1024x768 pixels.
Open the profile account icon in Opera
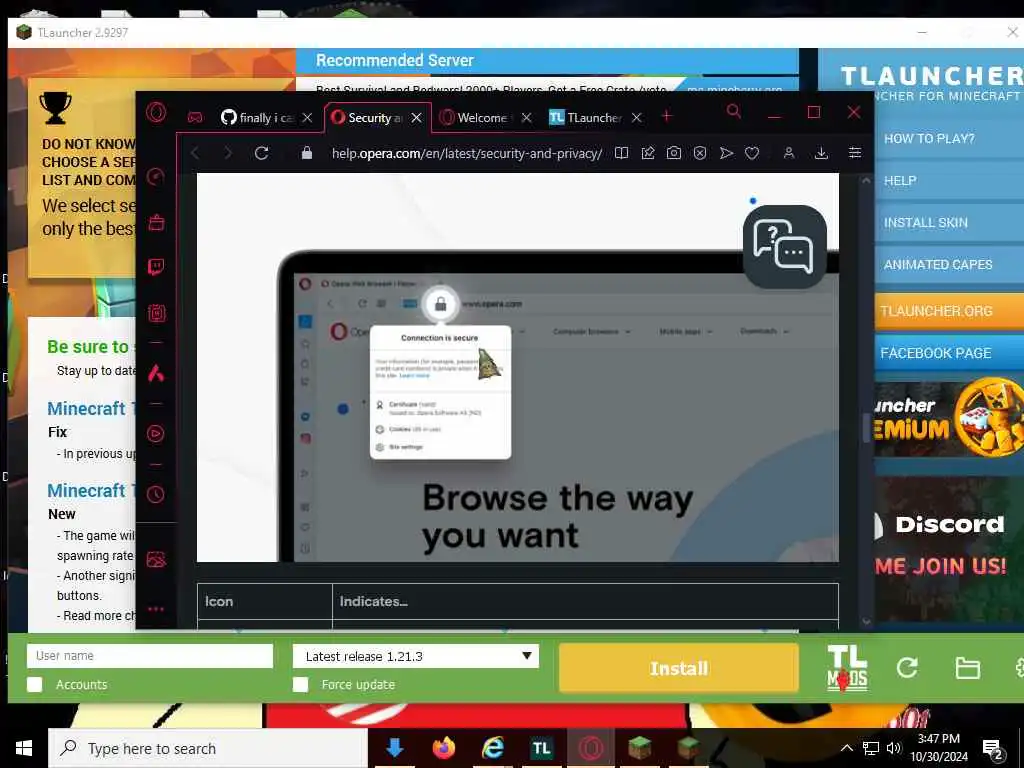(x=789, y=153)
